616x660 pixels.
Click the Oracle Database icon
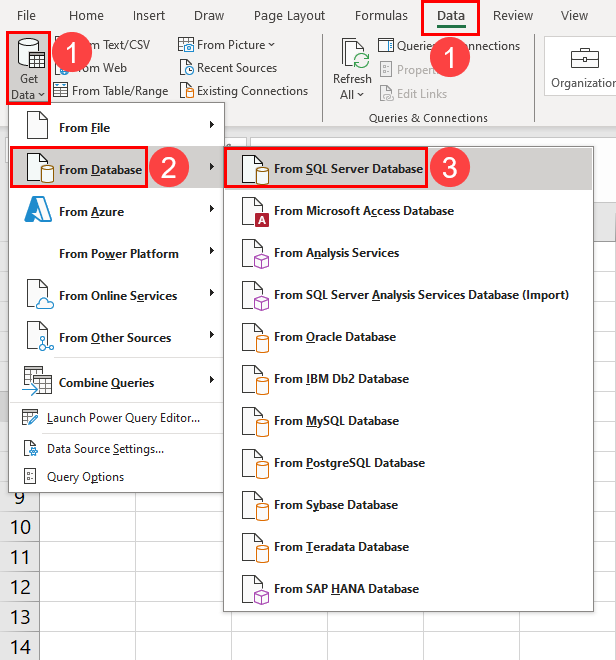(x=255, y=338)
